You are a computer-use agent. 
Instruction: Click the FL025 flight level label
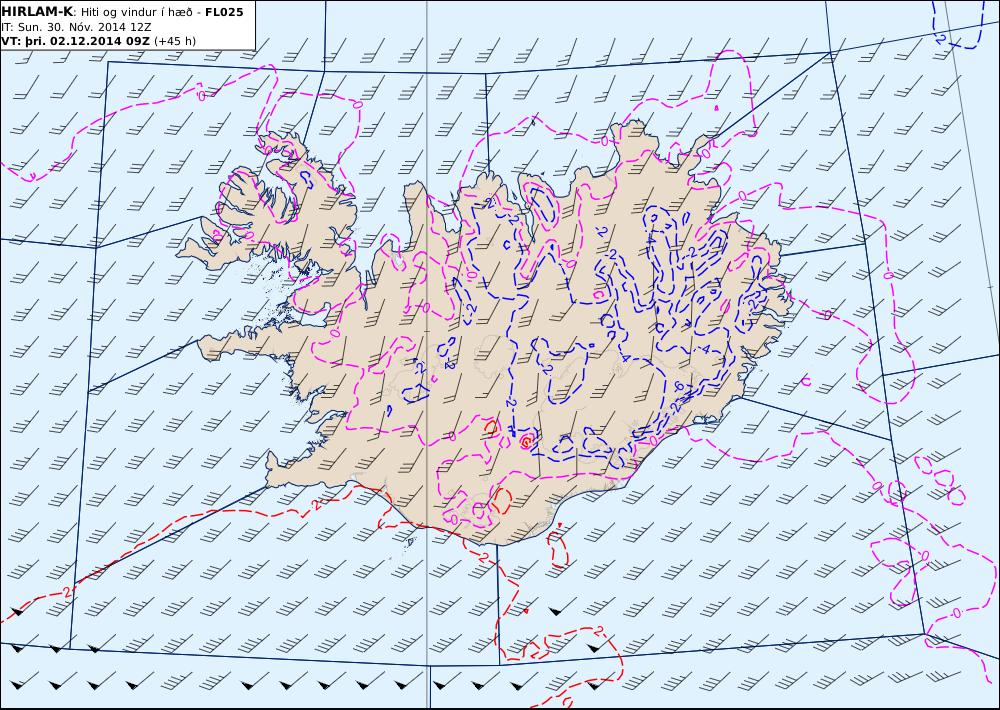[224, 12]
